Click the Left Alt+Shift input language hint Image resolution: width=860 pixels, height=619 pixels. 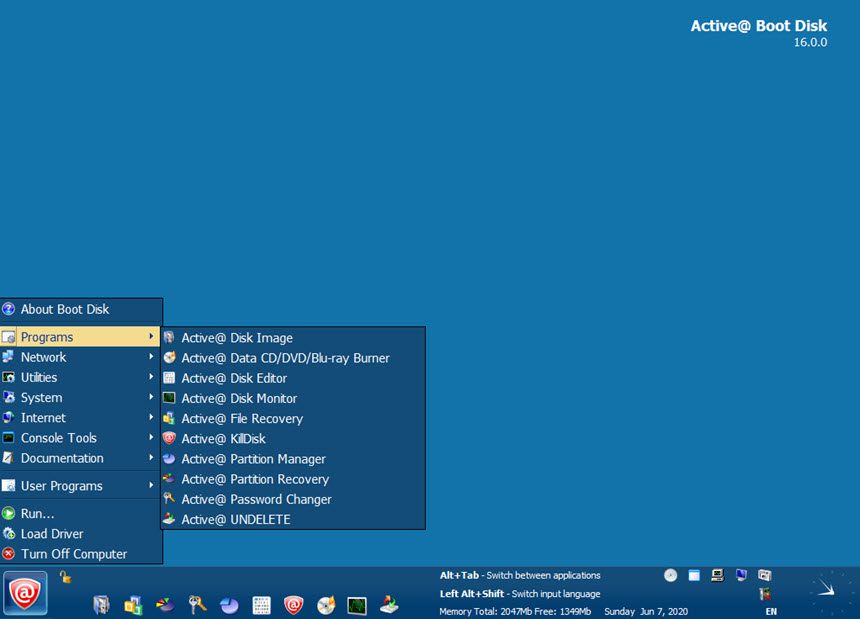click(519, 594)
